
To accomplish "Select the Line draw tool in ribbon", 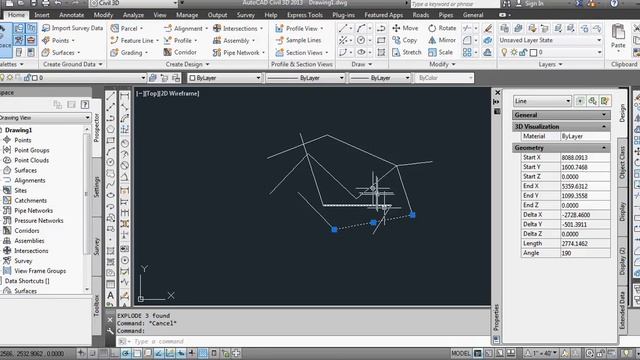I will point(343,28).
